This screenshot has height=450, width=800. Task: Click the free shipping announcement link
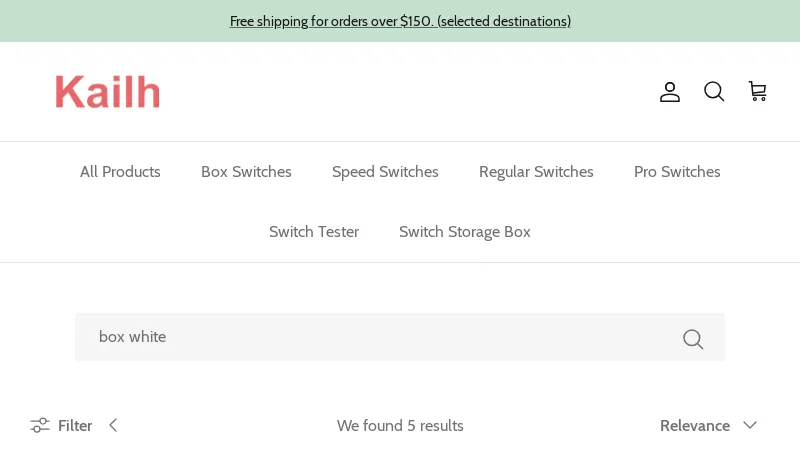pyautogui.click(x=400, y=21)
